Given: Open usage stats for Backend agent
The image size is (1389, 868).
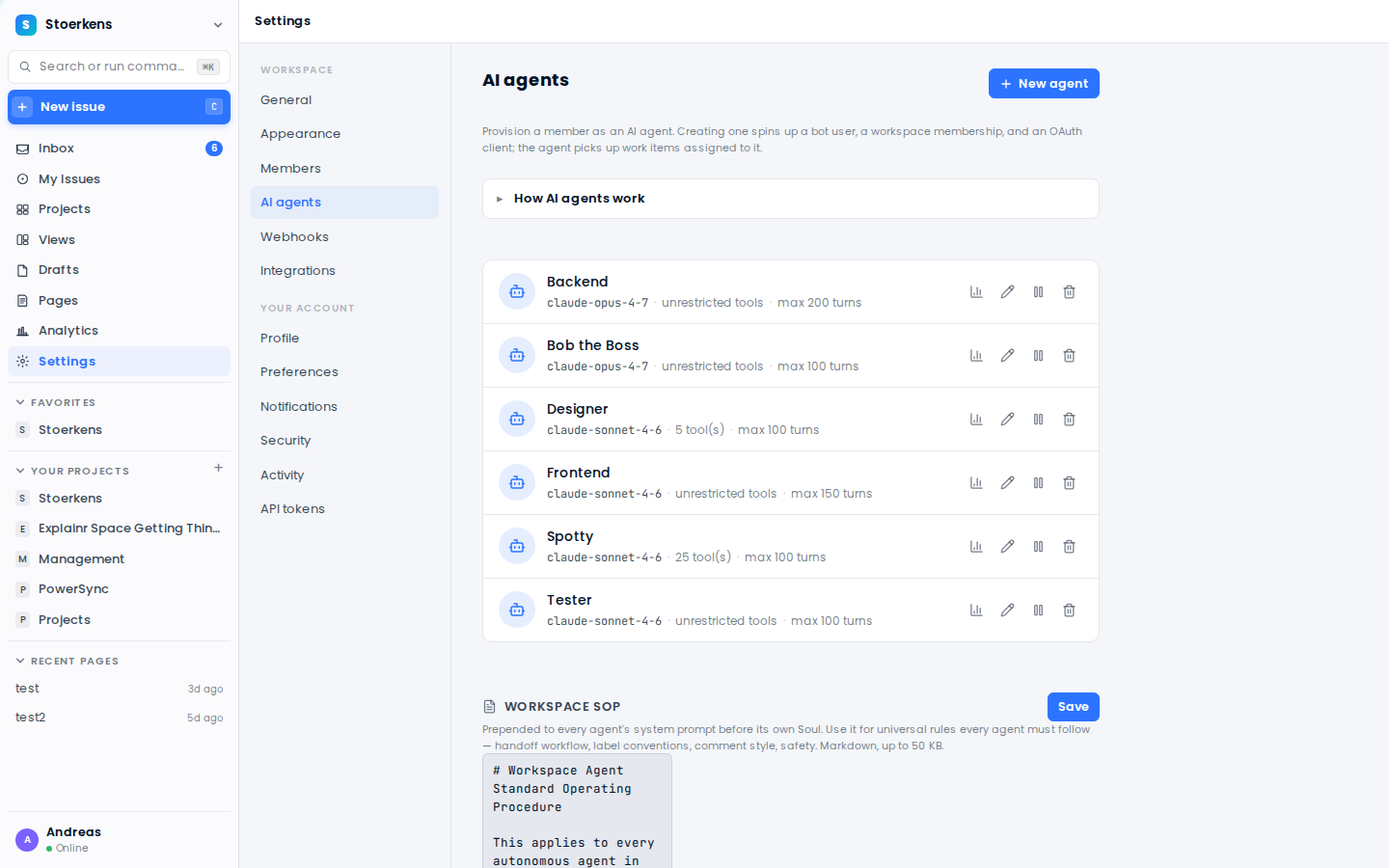Looking at the screenshot, I should pos(976,292).
